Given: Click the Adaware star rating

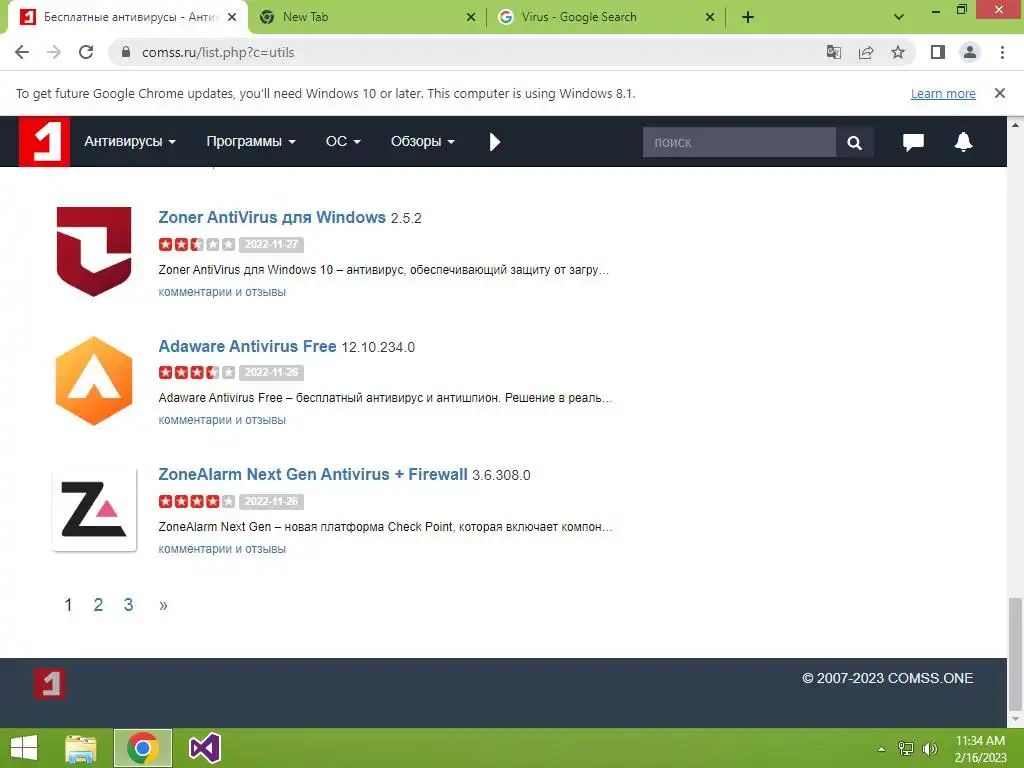Looking at the screenshot, I should coord(197,372).
